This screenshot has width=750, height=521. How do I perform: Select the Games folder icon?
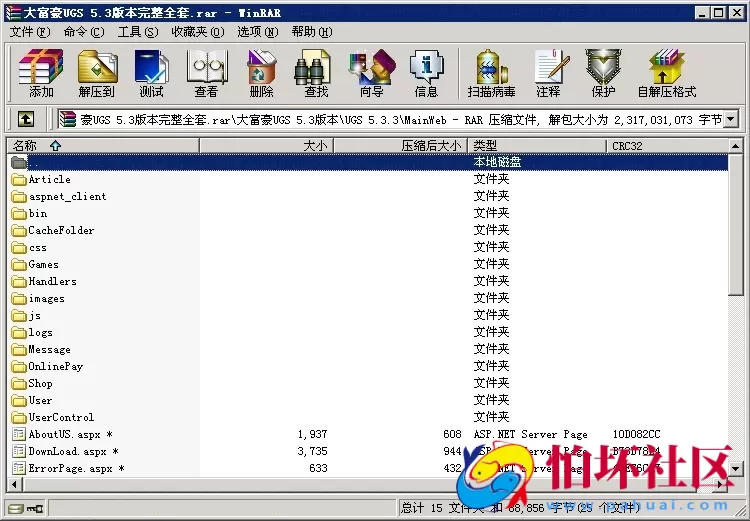[19, 265]
